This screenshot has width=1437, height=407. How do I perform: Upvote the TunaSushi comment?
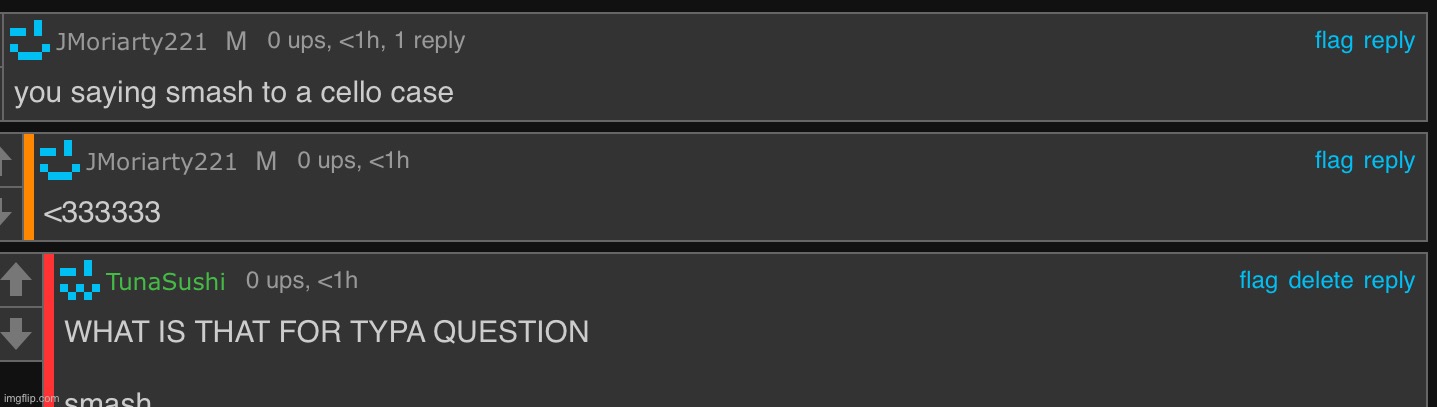(x=17, y=279)
